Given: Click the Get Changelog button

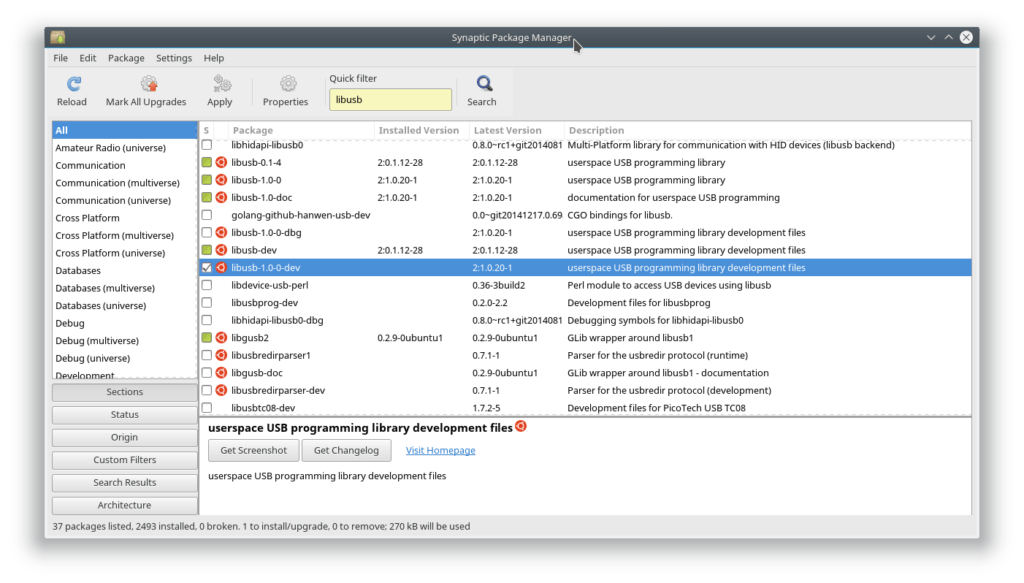Looking at the screenshot, I should (346, 450).
